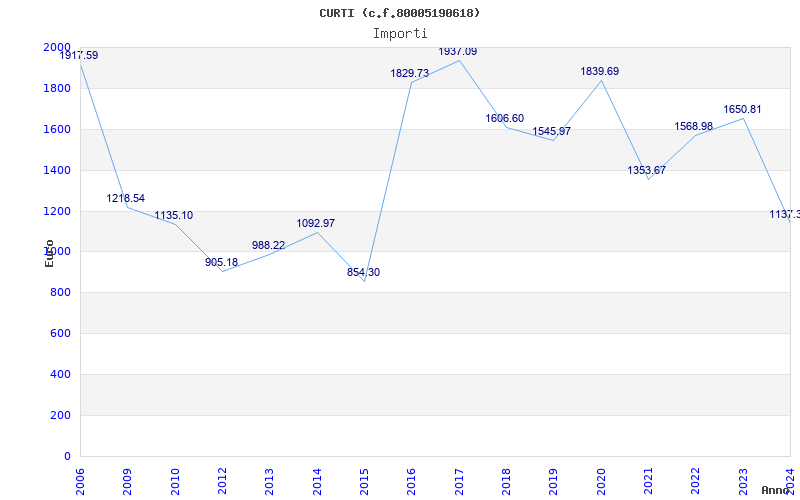Click y-axis value 1800

click(57, 88)
